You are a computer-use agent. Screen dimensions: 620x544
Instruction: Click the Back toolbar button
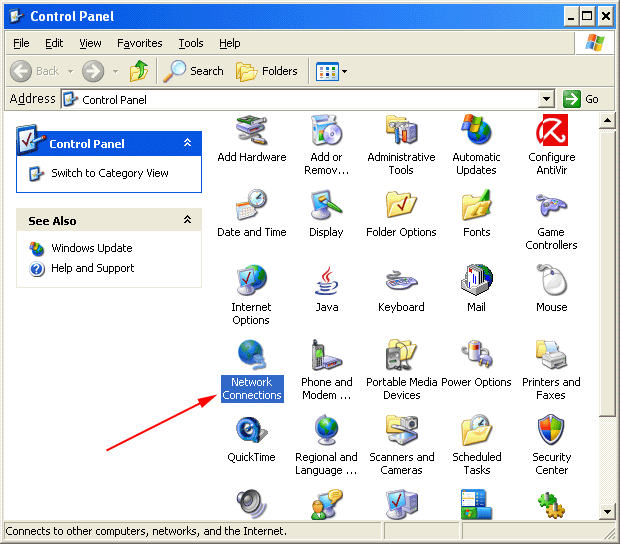pos(35,72)
